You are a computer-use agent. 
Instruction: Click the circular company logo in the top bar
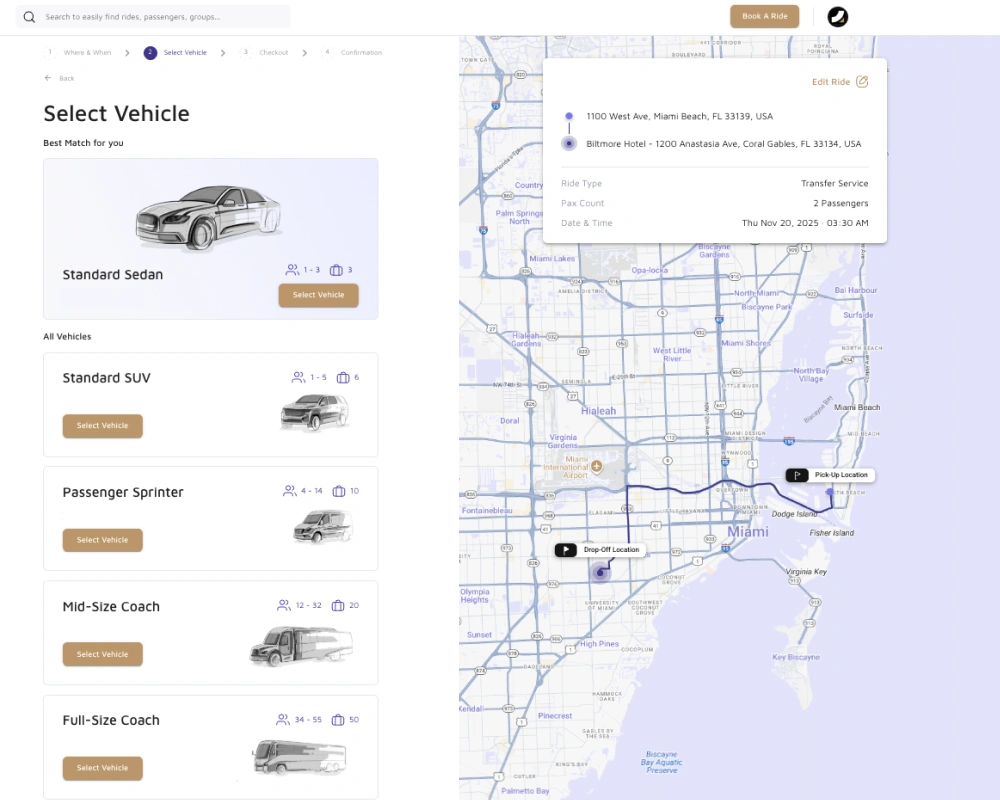pos(838,16)
